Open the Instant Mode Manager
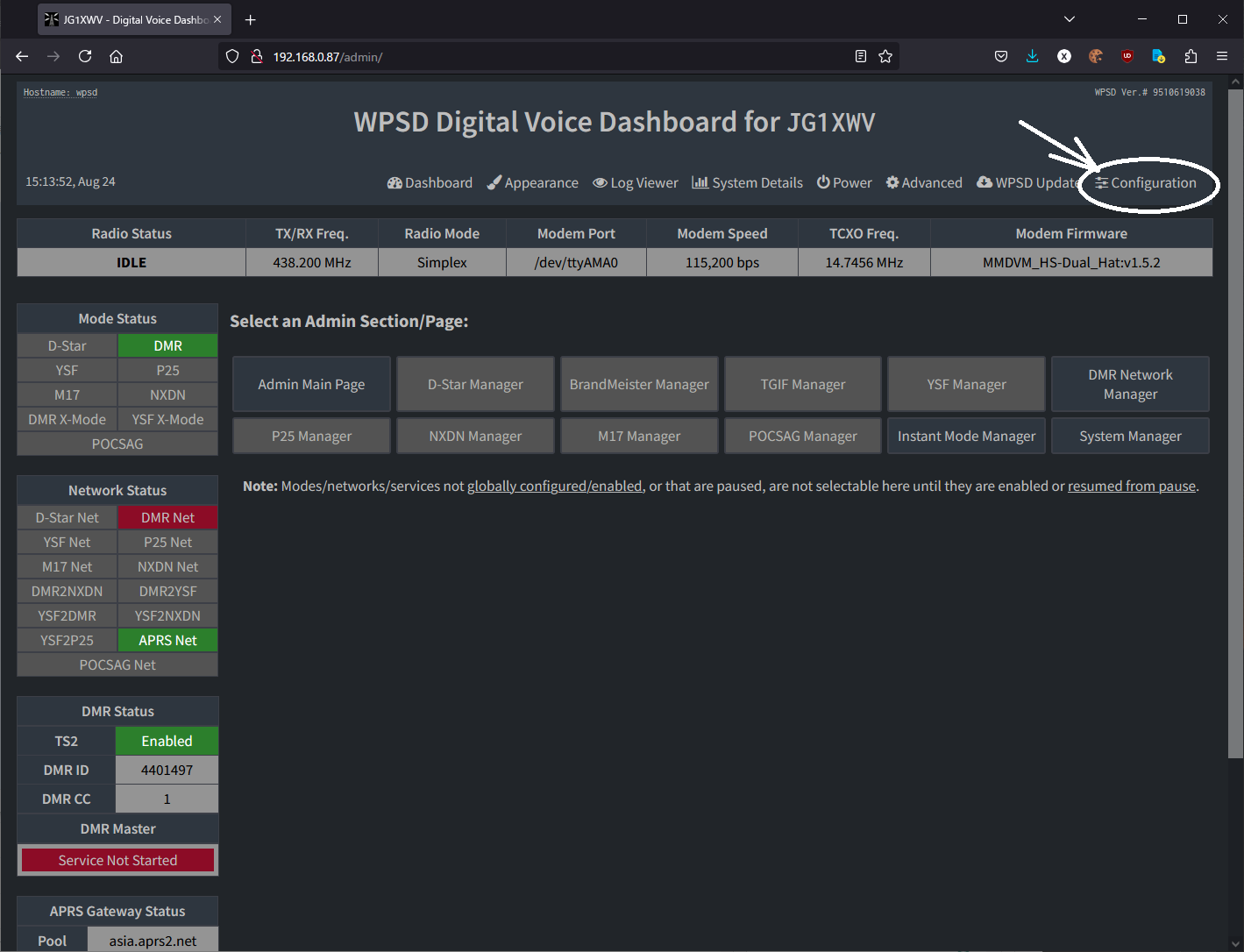Image resolution: width=1244 pixels, height=952 pixels. [x=967, y=436]
